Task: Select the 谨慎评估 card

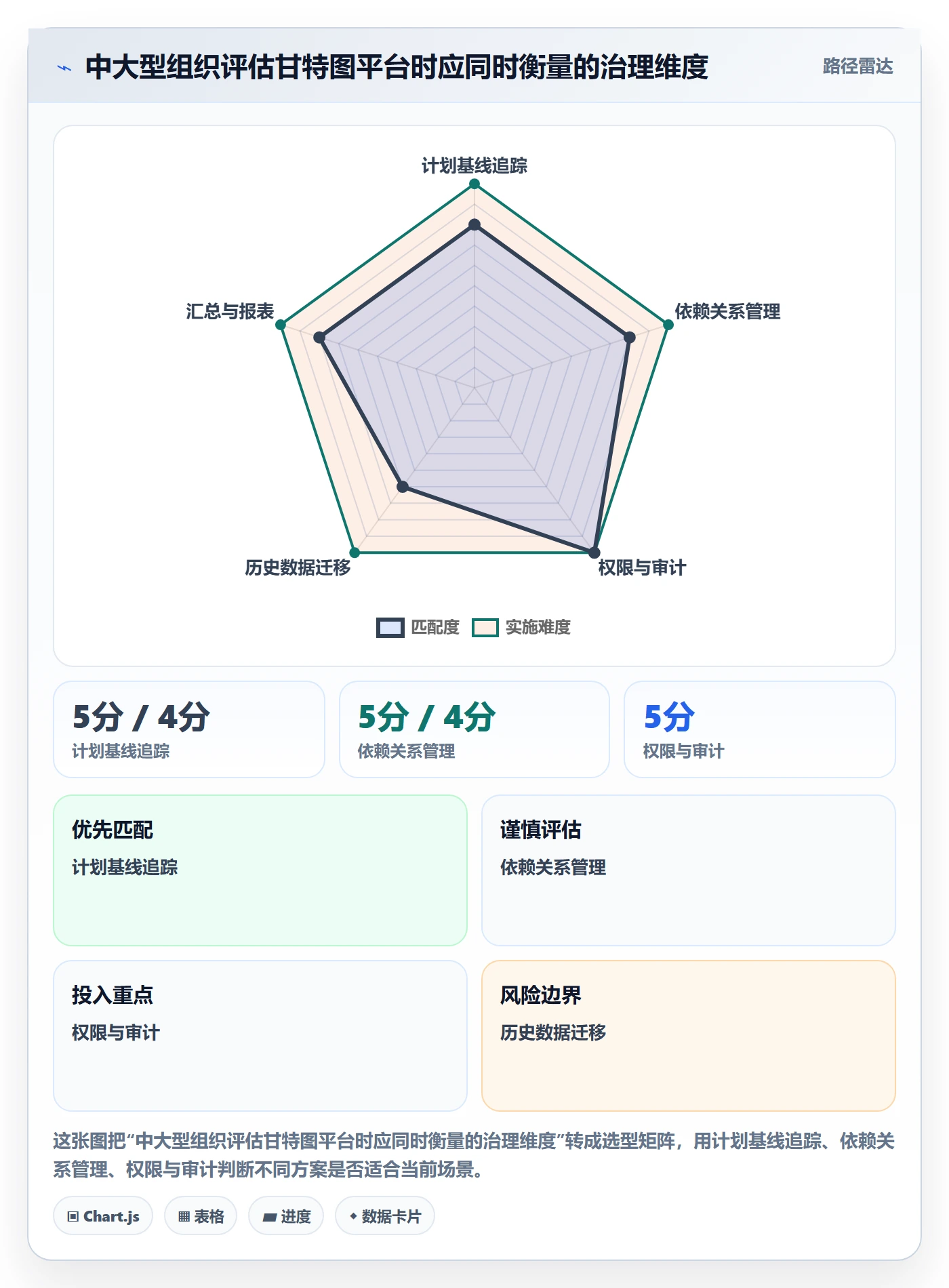Action: coord(689,870)
